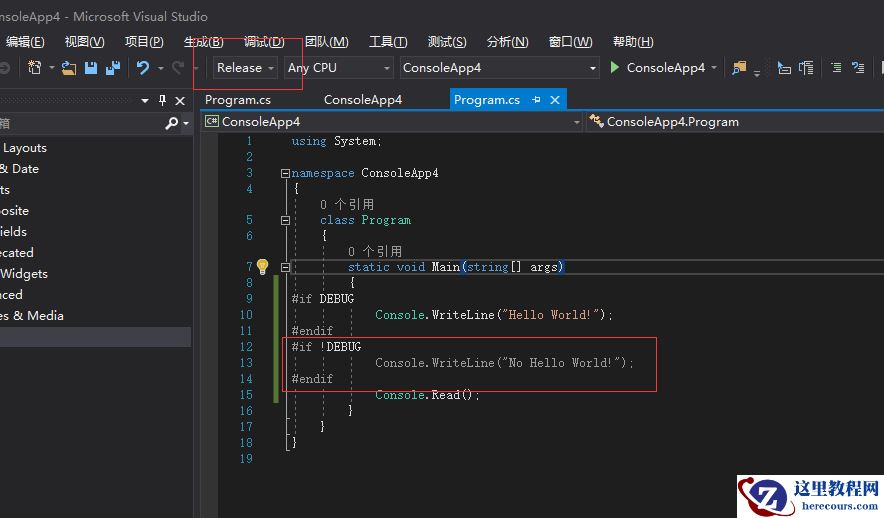
Task: Open the Any CPU platform dropdown
Action: click(338, 68)
